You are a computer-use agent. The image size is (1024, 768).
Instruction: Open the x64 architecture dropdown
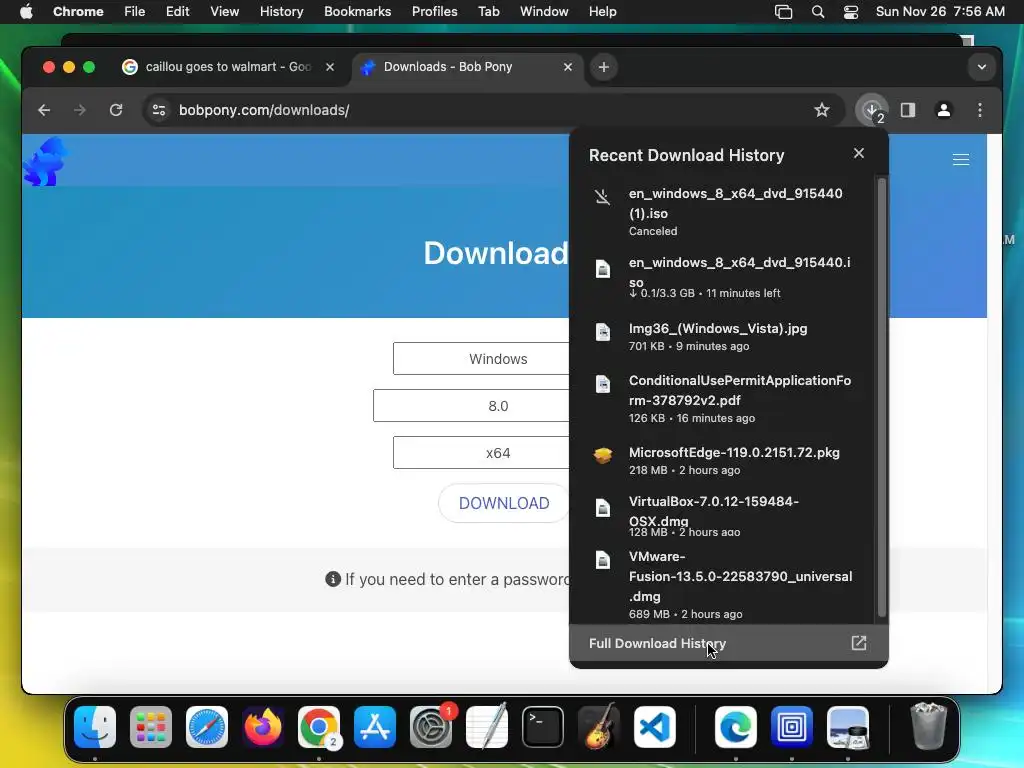[x=481, y=453]
